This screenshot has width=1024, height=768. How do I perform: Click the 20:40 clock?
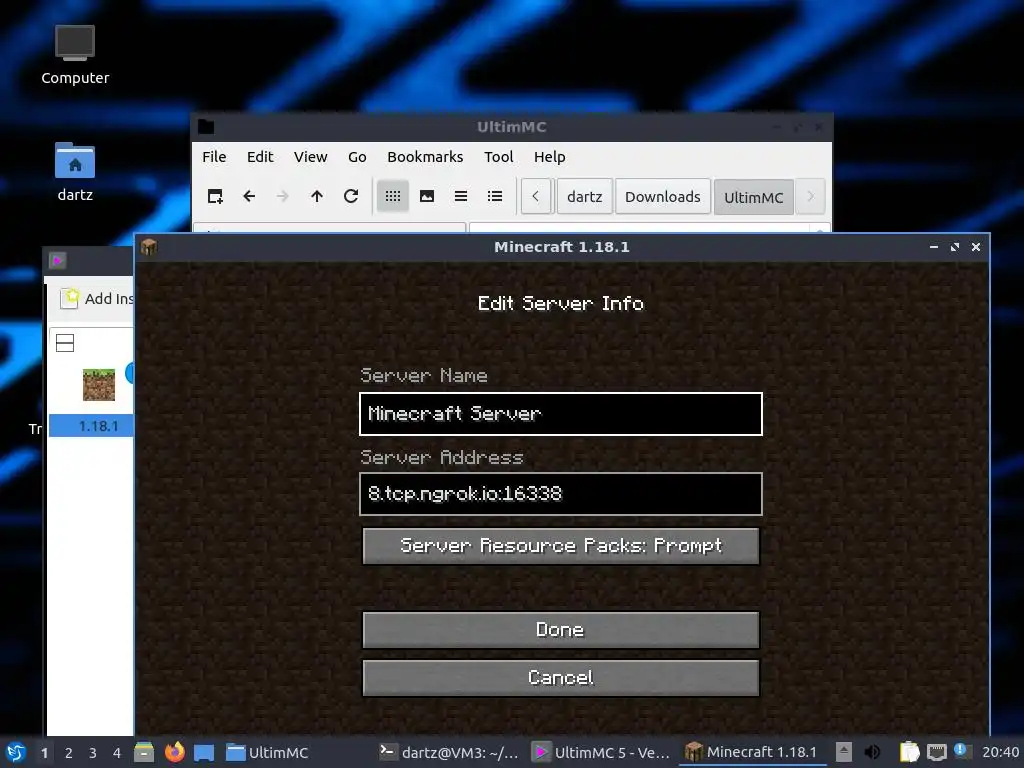coord(1000,752)
